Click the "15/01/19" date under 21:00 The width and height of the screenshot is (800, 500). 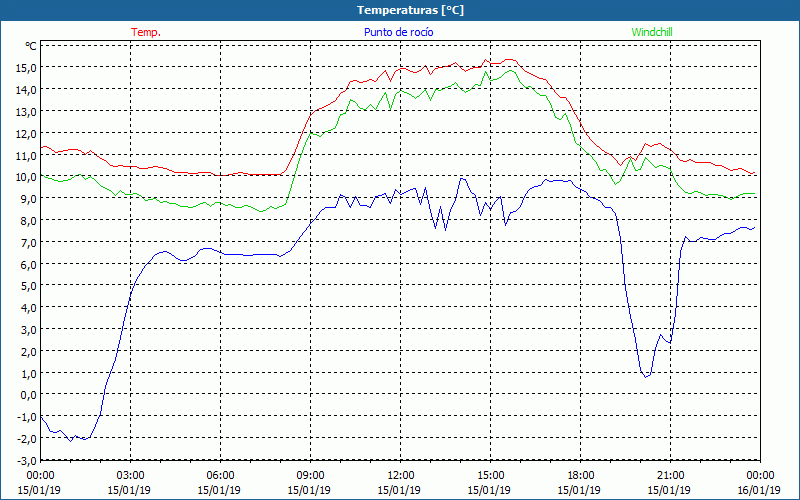click(669, 490)
